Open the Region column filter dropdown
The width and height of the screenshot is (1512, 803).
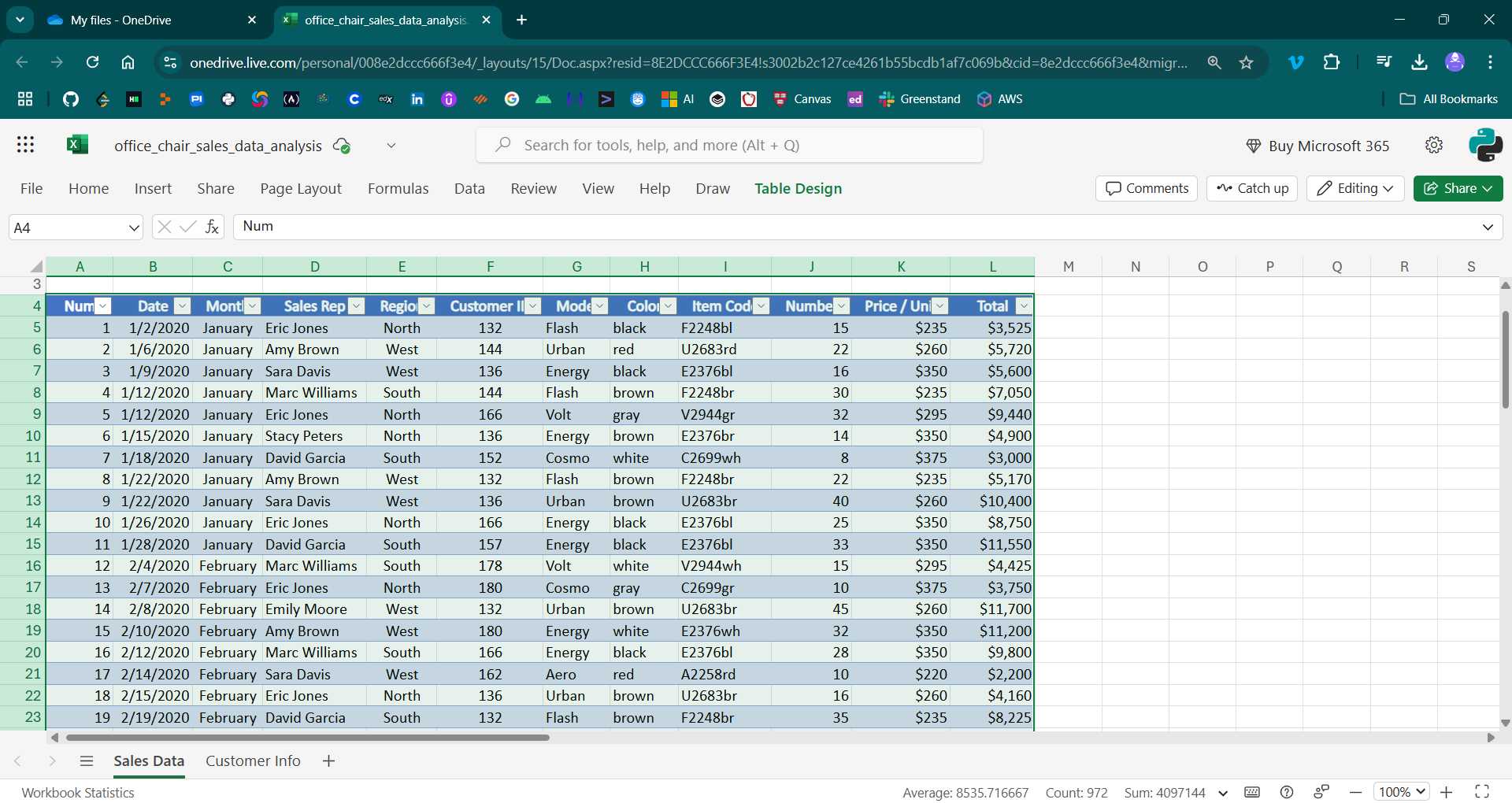click(x=426, y=306)
